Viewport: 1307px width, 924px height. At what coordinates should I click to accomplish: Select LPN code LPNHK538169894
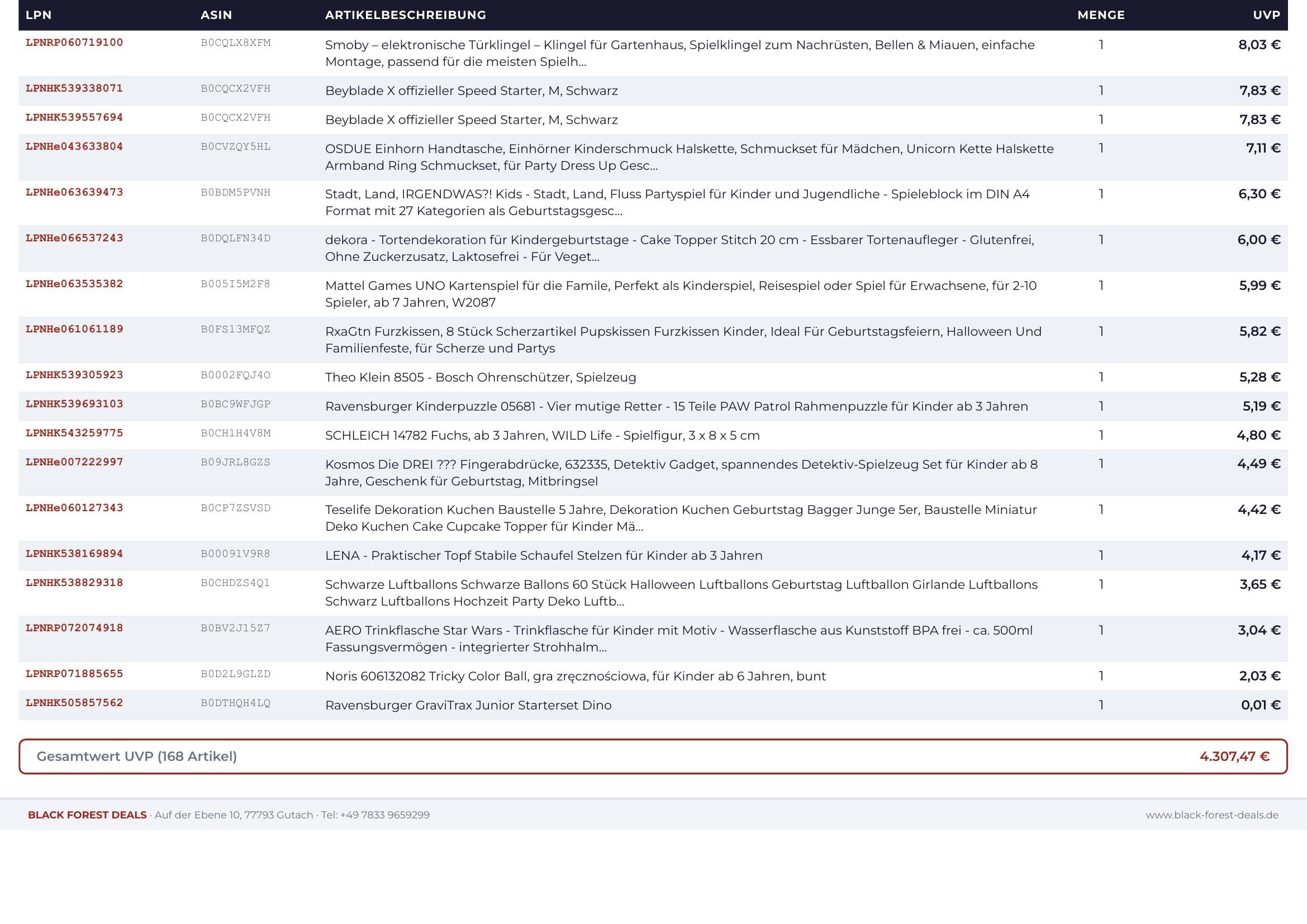(74, 554)
